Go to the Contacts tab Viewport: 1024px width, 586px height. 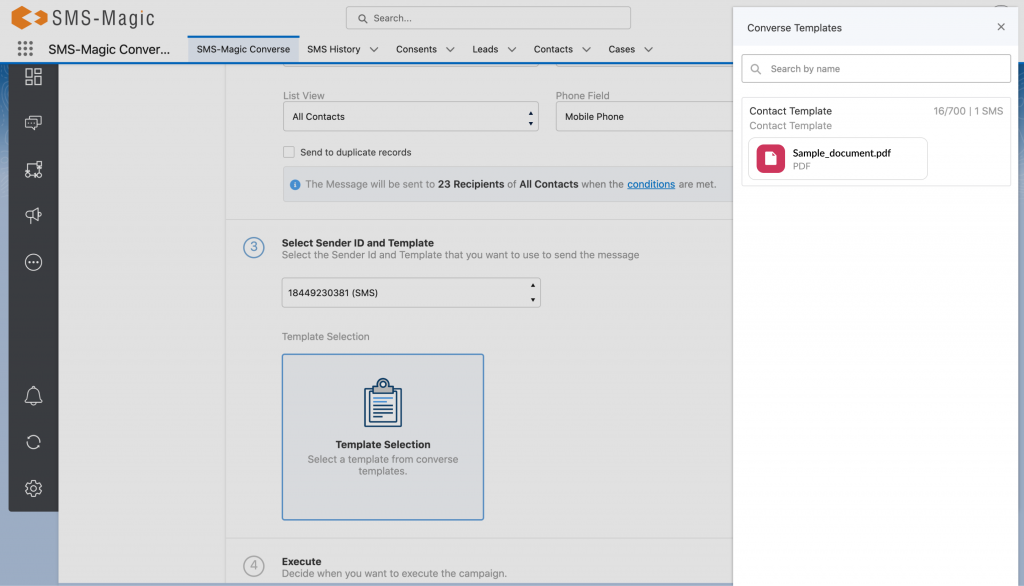[553, 49]
